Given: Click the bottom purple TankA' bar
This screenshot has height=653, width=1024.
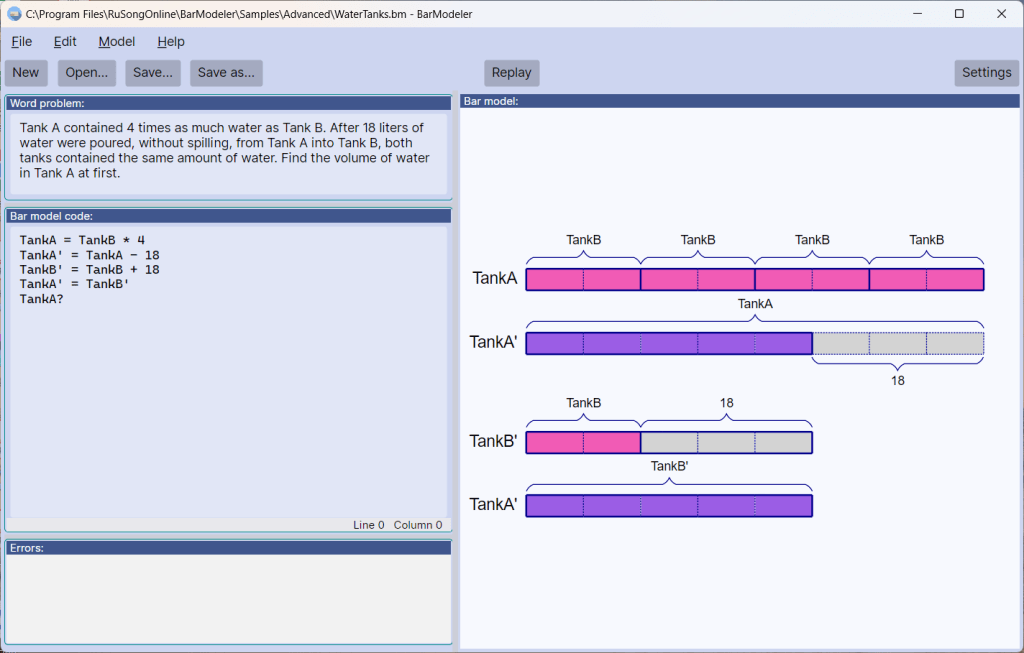Looking at the screenshot, I should pos(668,506).
